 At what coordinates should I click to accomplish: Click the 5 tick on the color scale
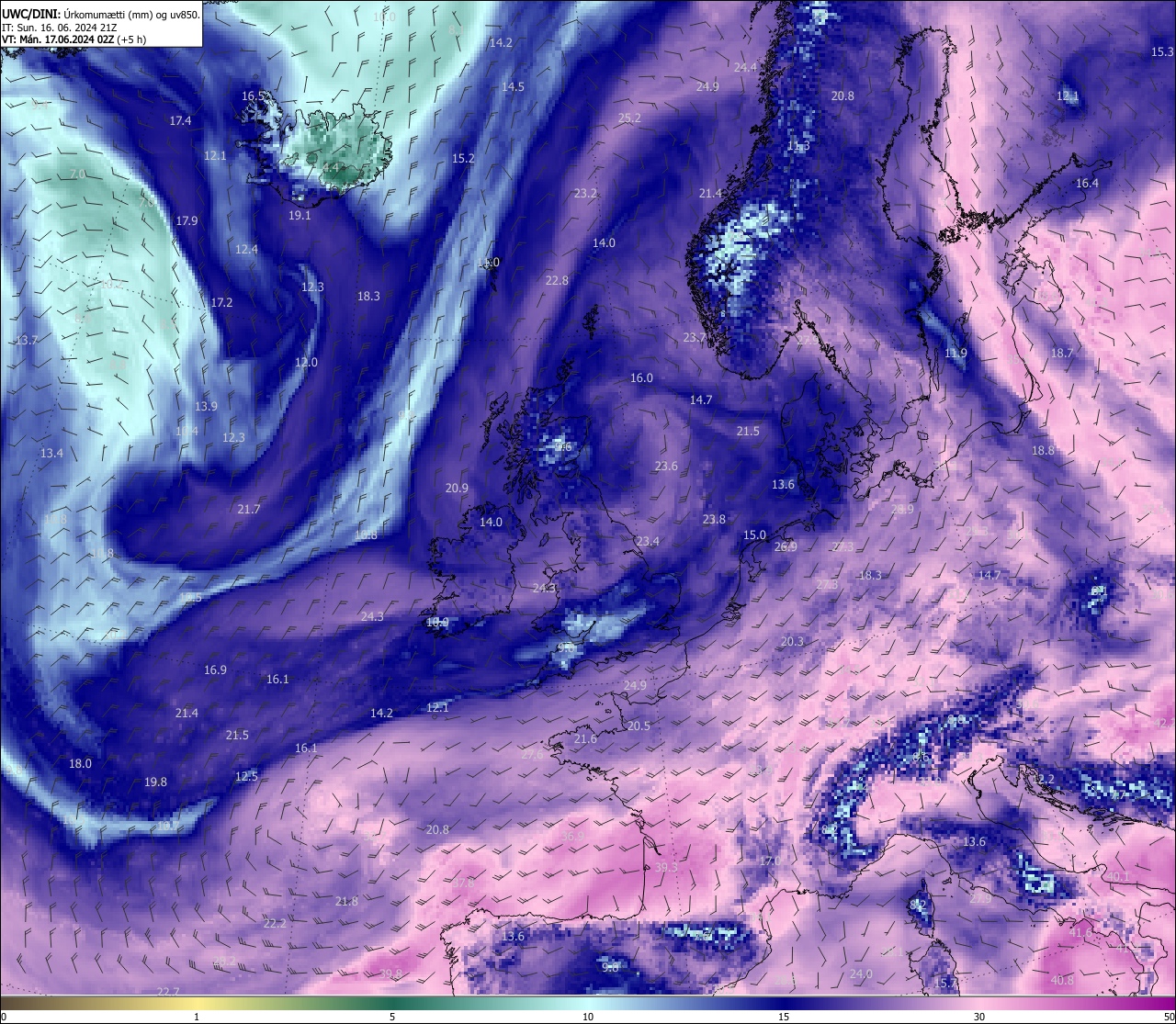392,1017
